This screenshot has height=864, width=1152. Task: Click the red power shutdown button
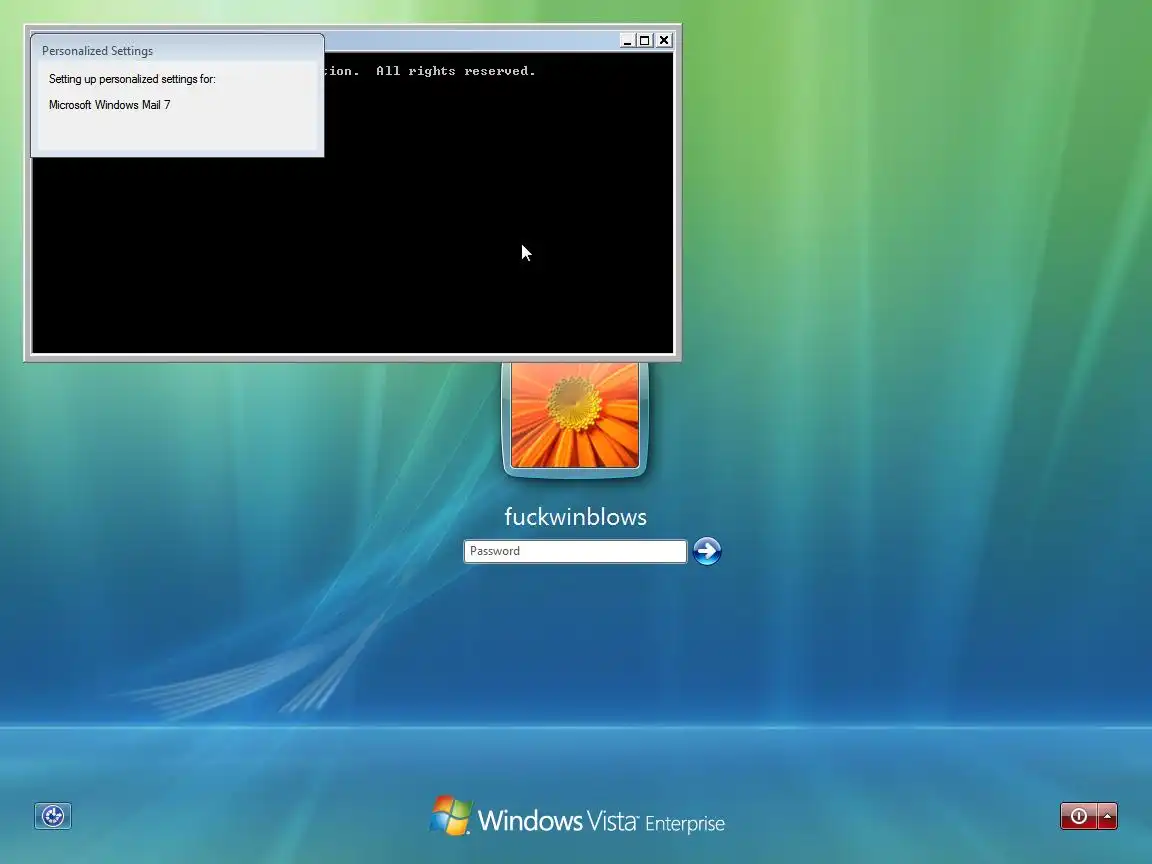pyautogui.click(x=1079, y=816)
